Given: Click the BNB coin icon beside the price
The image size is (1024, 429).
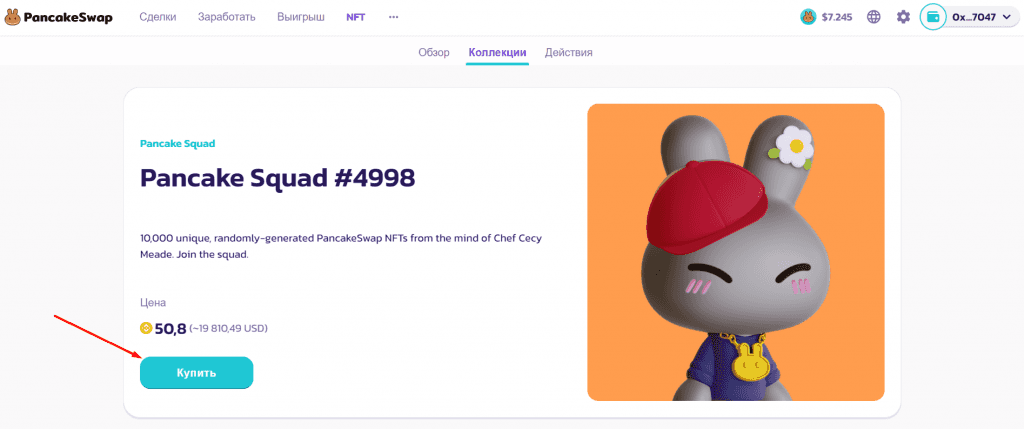Looking at the screenshot, I should point(146,328).
